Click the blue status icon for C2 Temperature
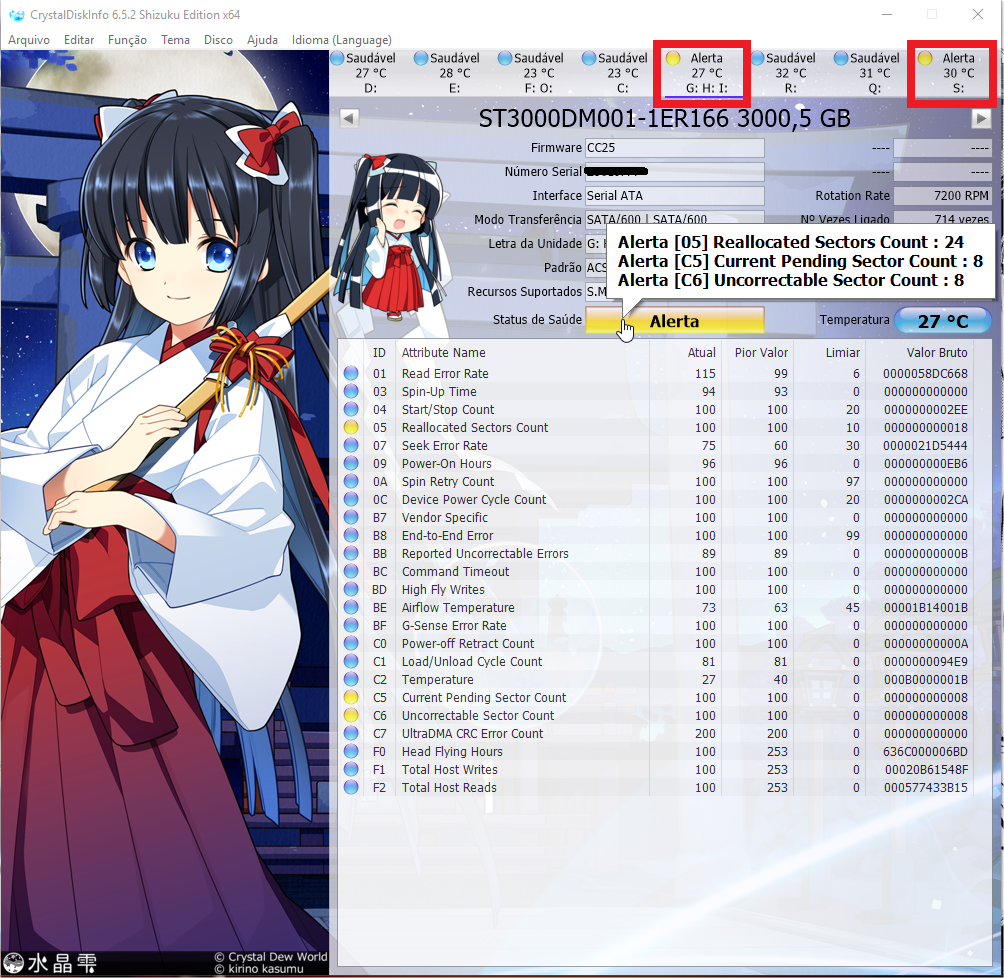This screenshot has height=978, width=1004. point(351,679)
